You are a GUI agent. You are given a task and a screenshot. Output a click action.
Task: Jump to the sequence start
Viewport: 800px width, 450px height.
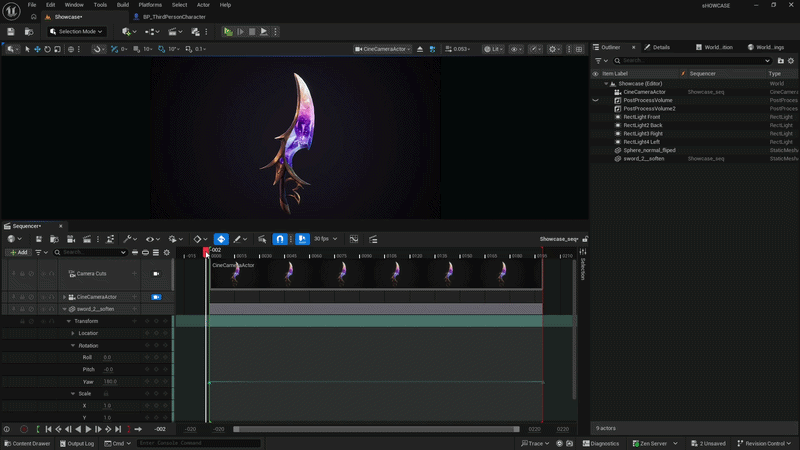(48, 430)
